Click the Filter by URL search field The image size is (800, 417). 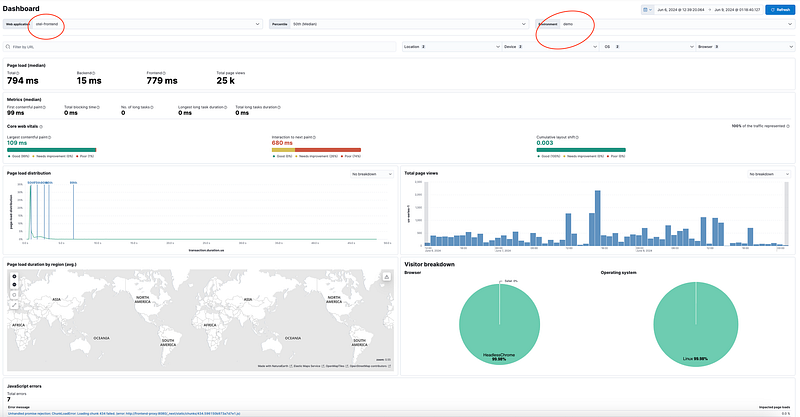(x=199, y=46)
